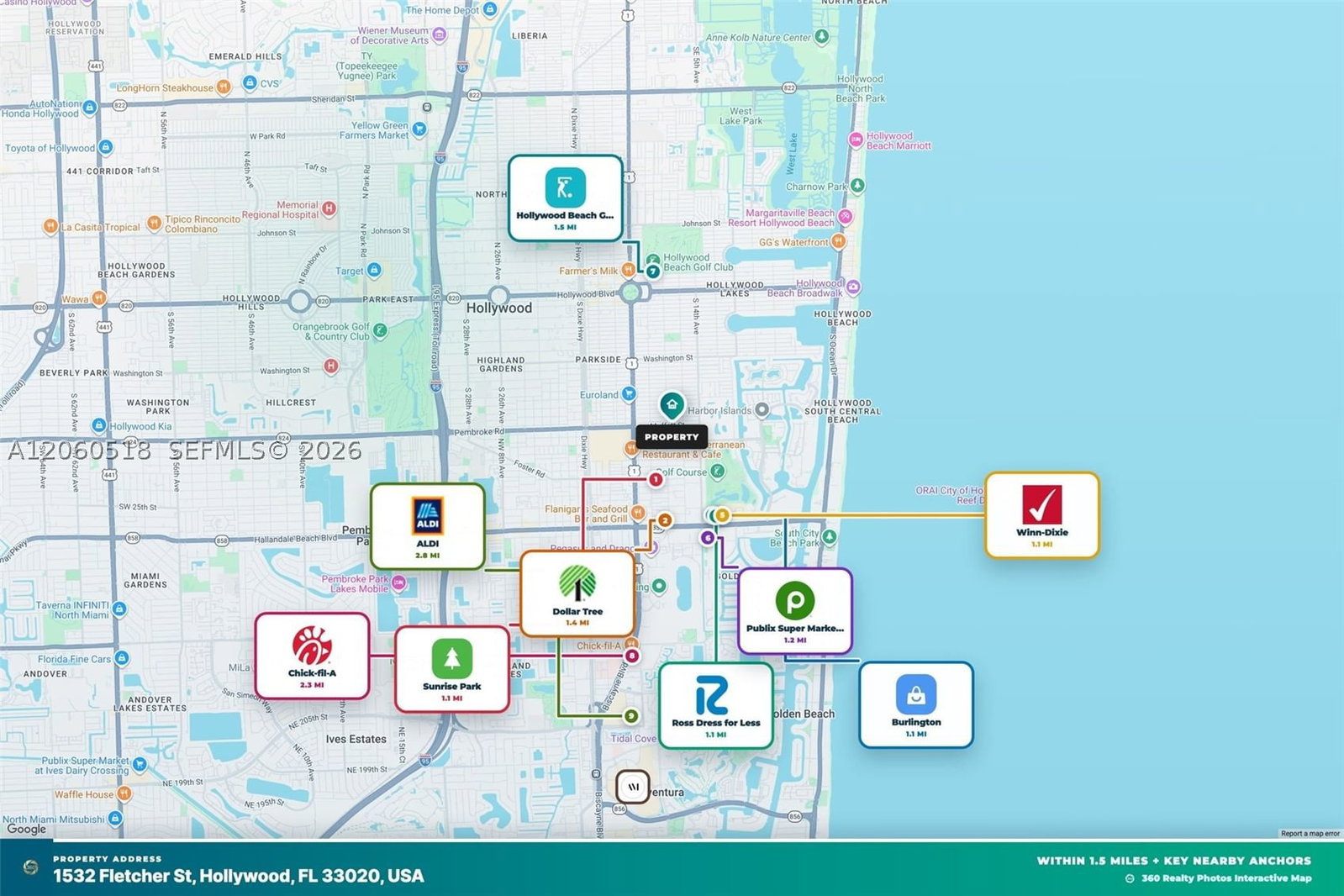Select the Chick-fil-A 2.3 MI card
Screen dimensions: 1344x896
point(312,656)
